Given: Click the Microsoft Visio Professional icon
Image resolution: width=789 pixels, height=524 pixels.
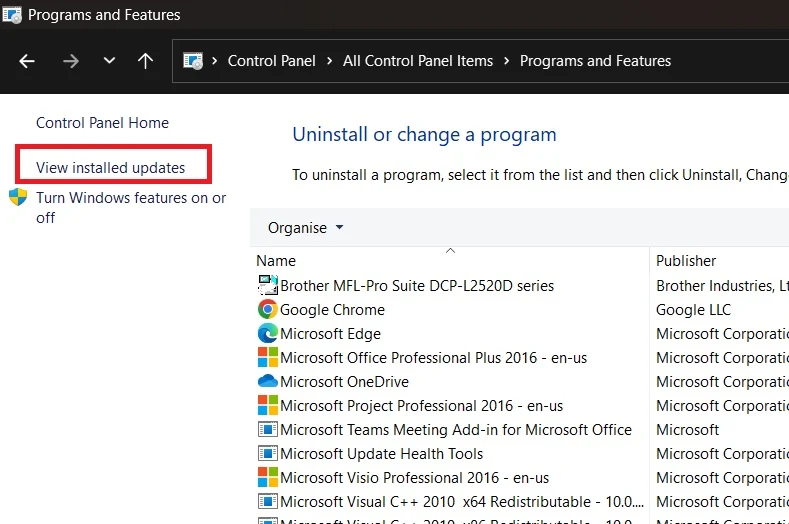Looking at the screenshot, I should click(267, 478).
